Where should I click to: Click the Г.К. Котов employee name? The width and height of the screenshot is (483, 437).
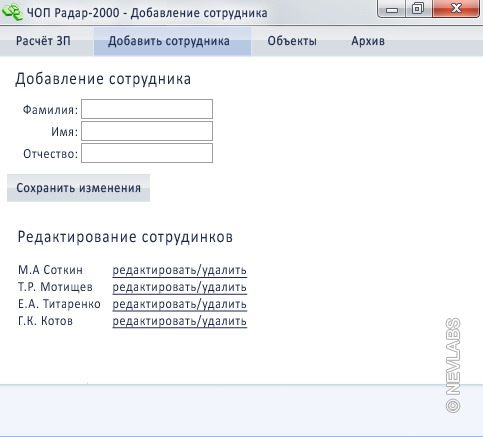pos(45,321)
